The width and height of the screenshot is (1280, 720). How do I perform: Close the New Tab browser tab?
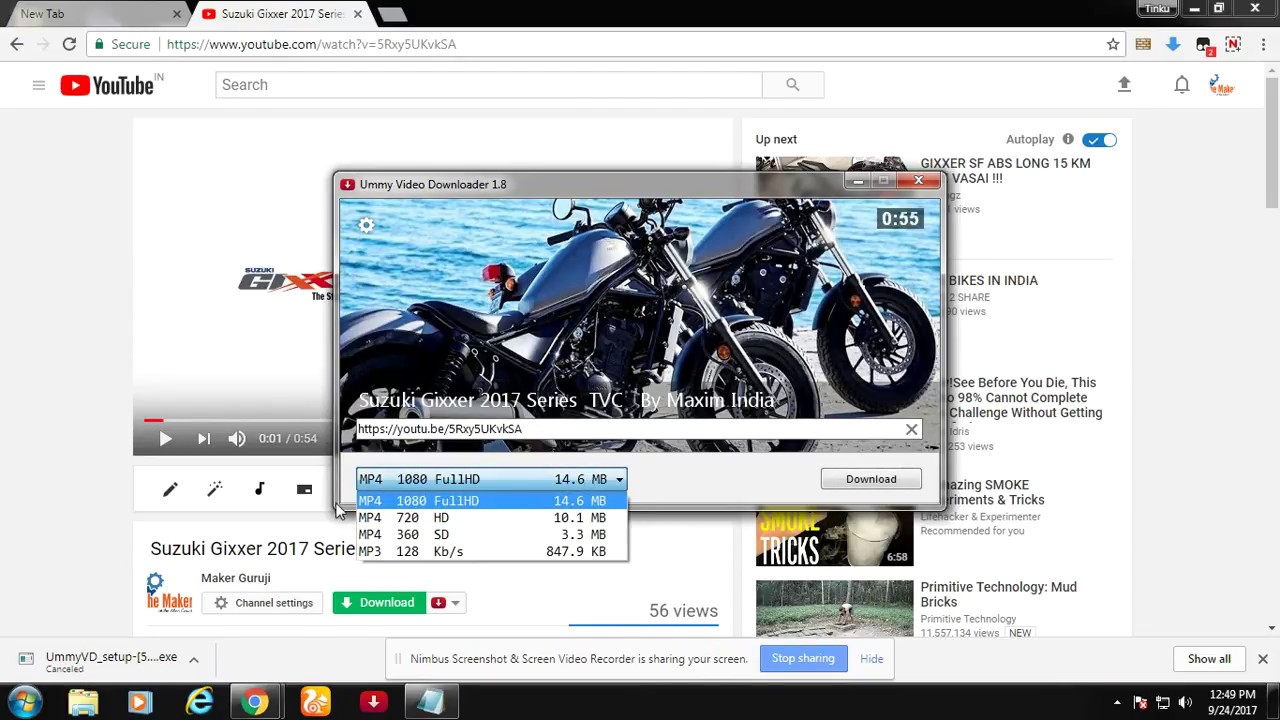coord(177,14)
